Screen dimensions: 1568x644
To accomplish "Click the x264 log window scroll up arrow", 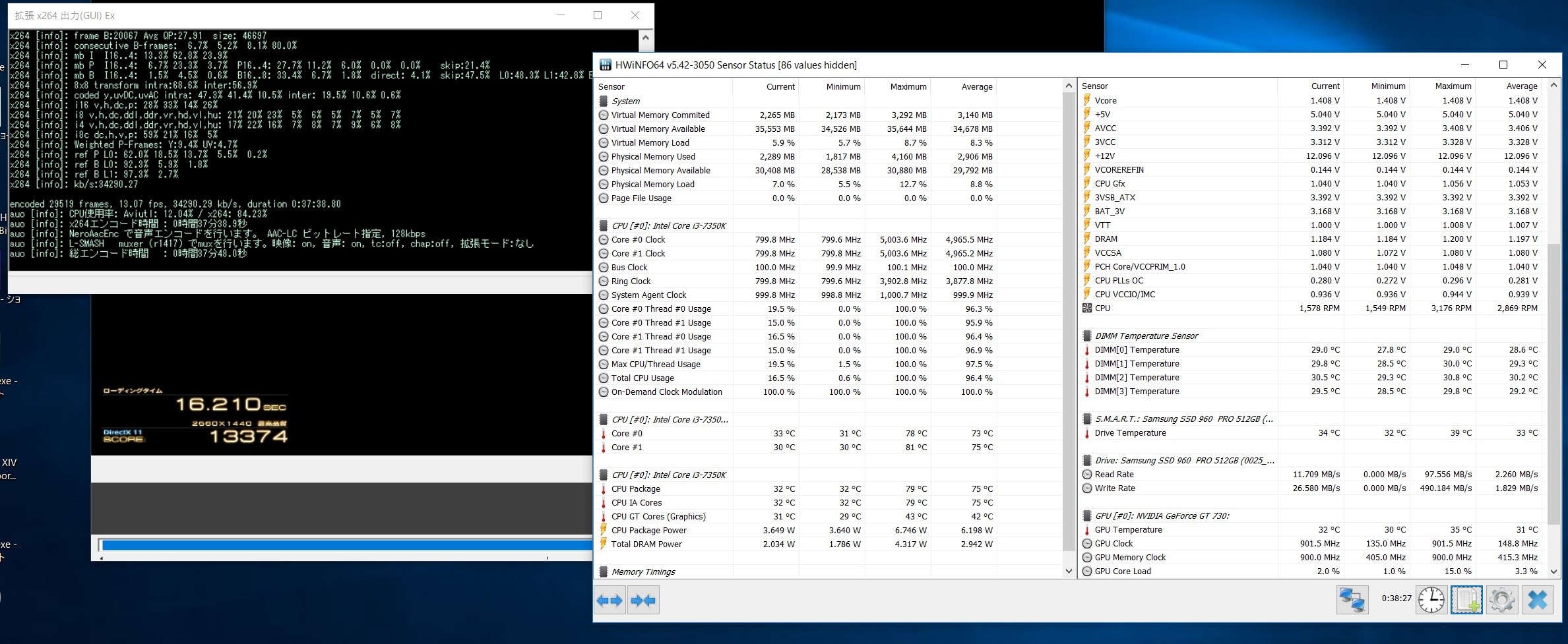I will pyautogui.click(x=646, y=38).
